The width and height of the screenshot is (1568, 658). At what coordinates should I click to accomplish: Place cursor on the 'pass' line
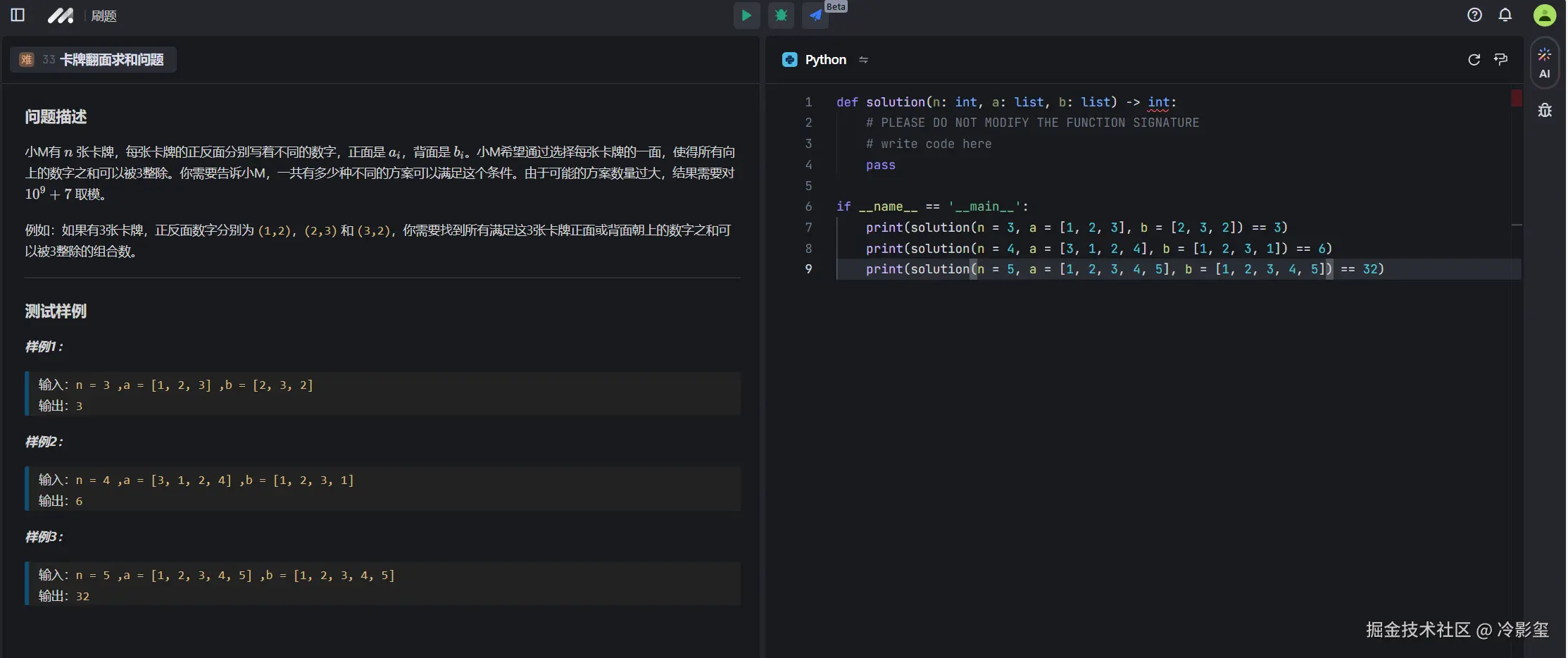881,165
